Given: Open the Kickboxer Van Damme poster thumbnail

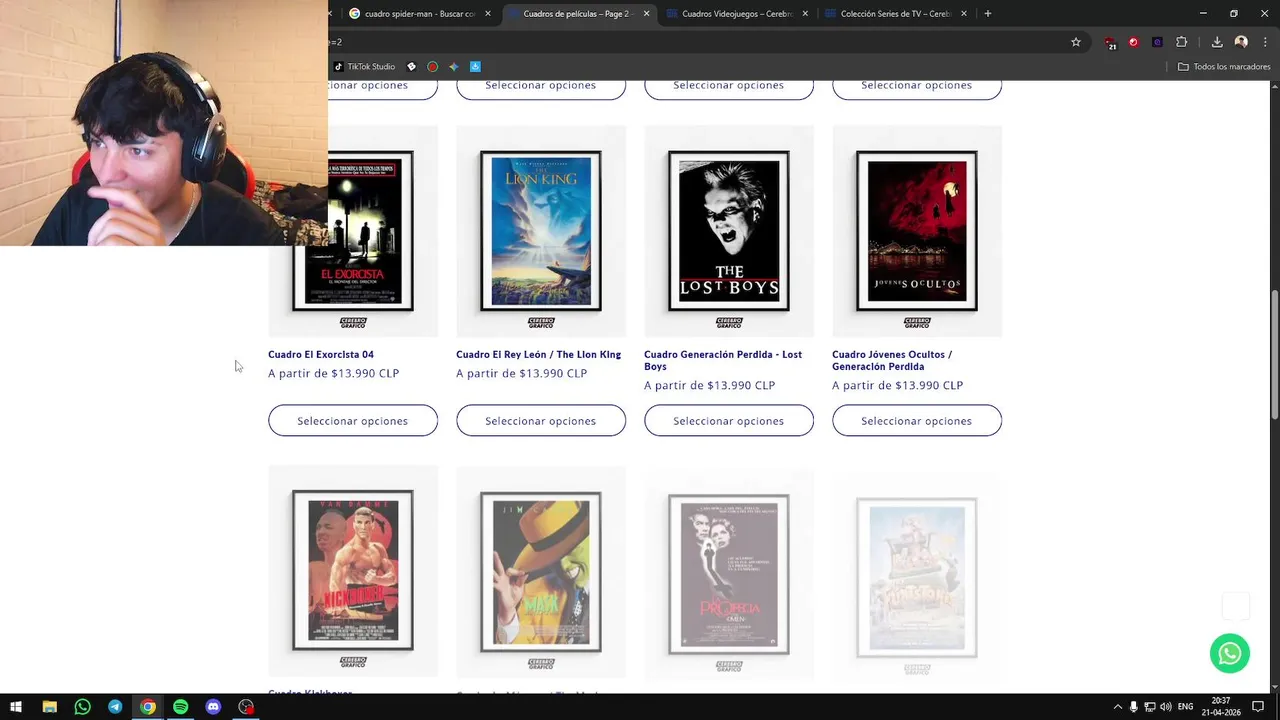Looking at the screenshot, I should 353,571.
